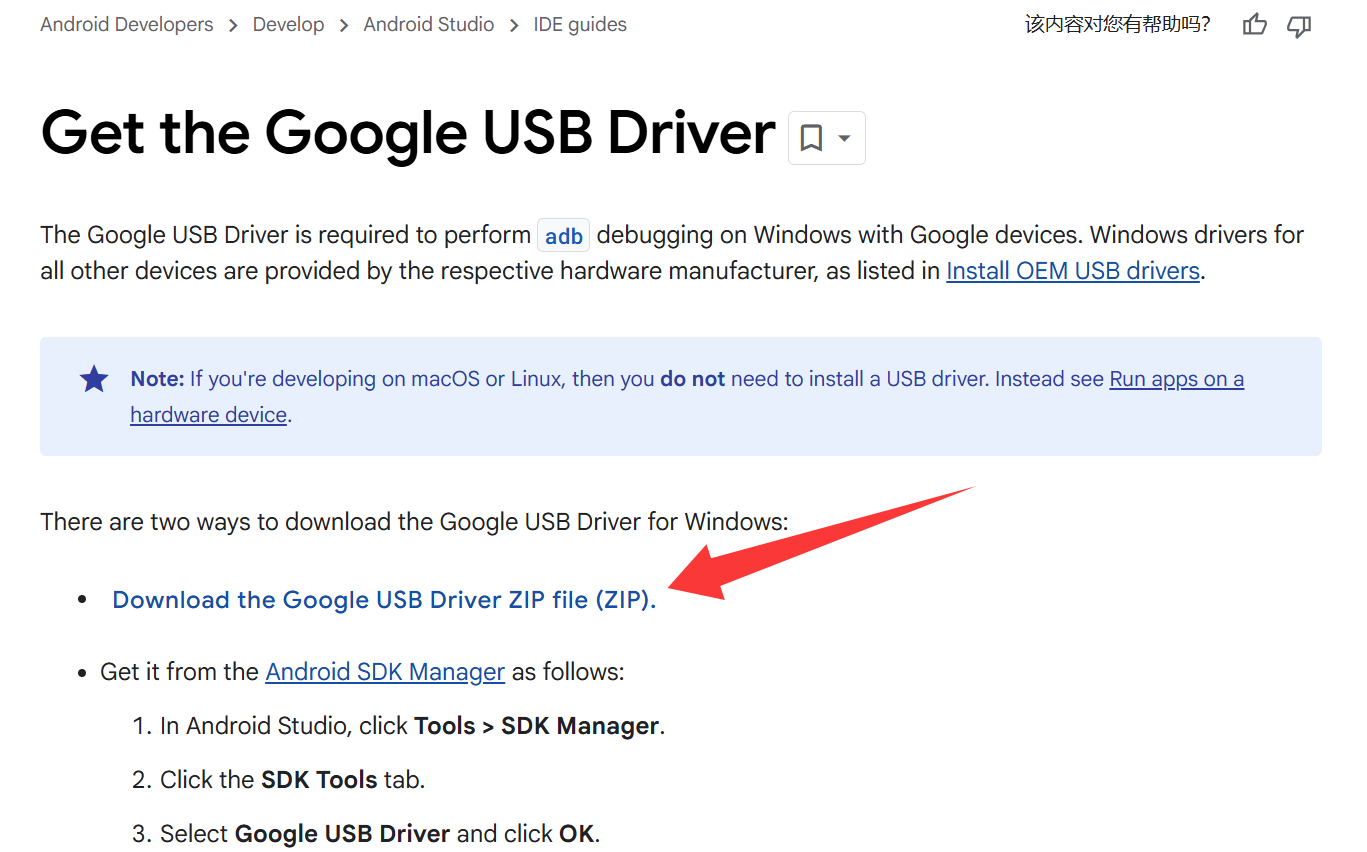Click the thumbs down feedback icon

[1299, 25]
